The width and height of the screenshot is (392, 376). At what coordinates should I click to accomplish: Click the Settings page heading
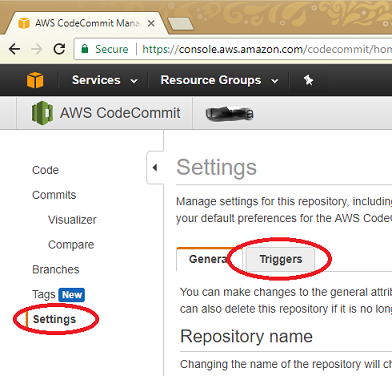click(216, 167)
